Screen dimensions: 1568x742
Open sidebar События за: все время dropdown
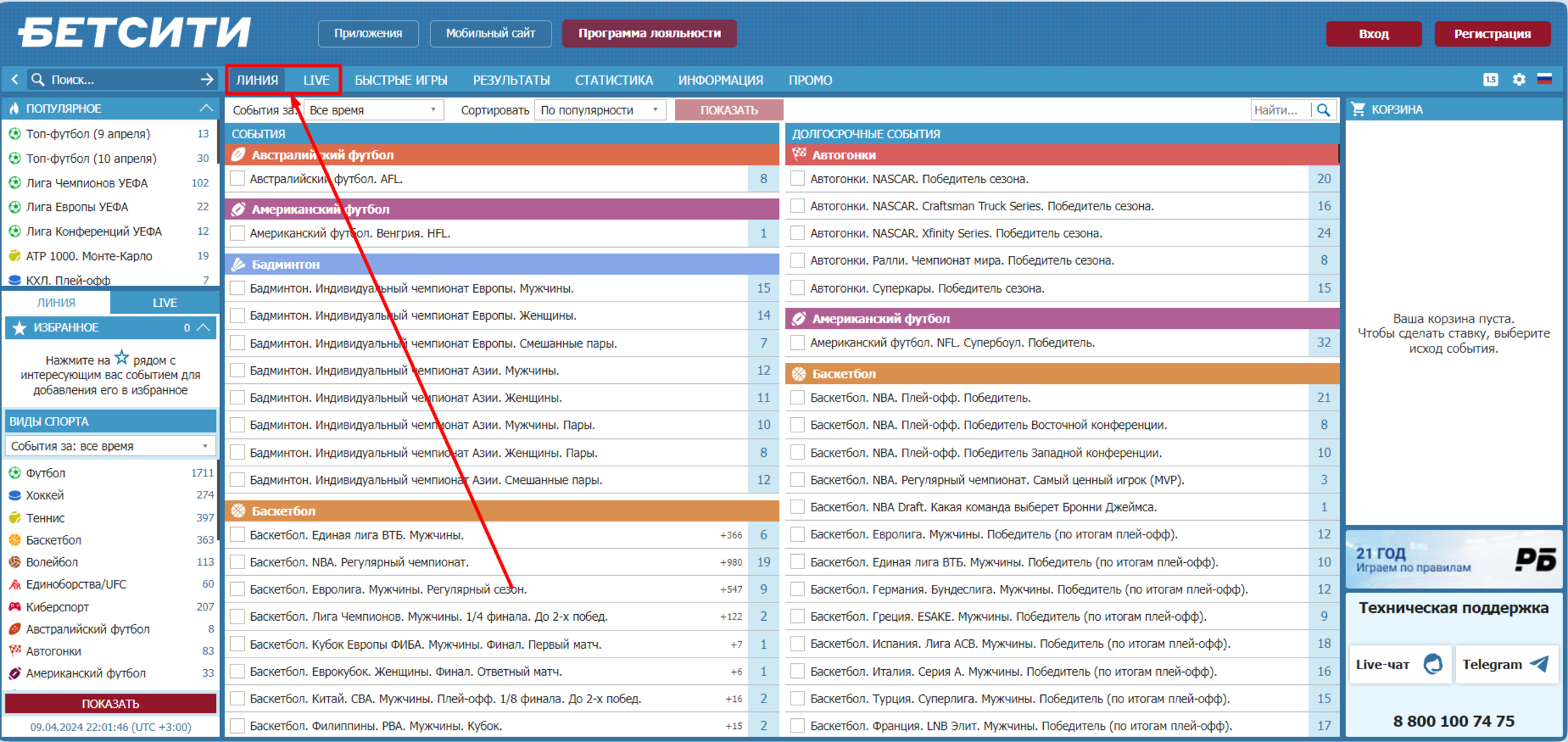[x=110, y=446]
